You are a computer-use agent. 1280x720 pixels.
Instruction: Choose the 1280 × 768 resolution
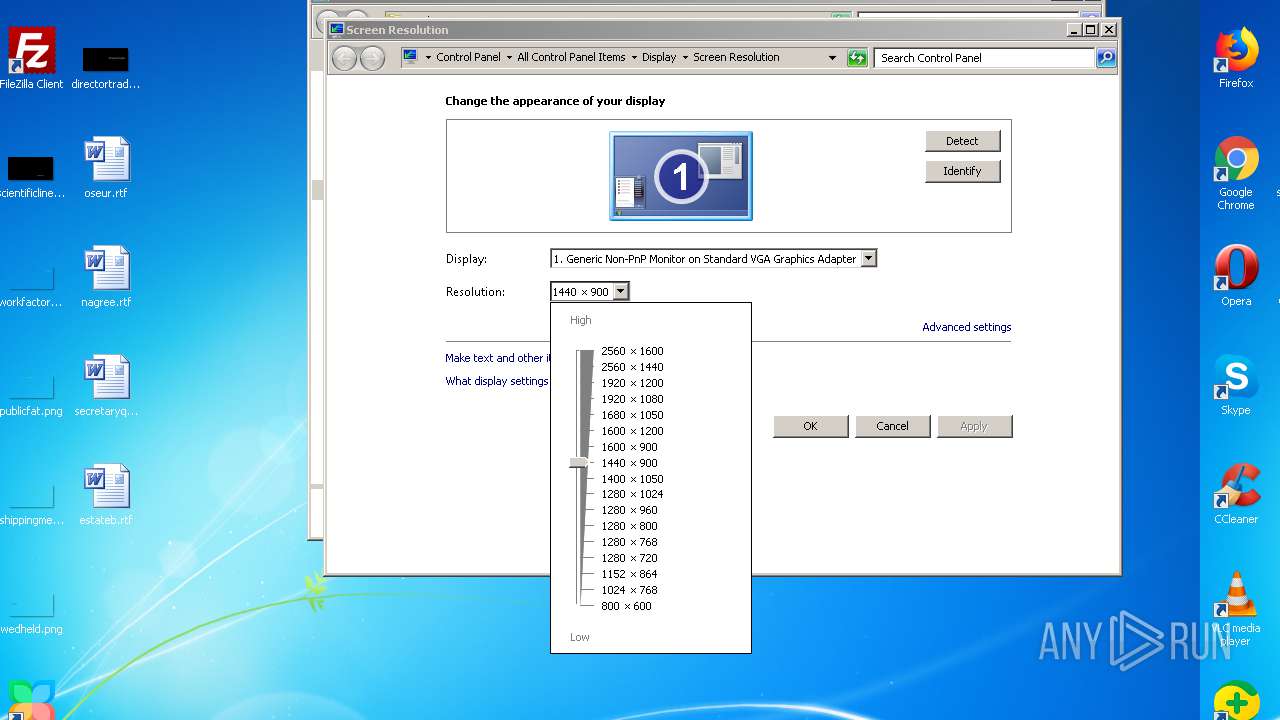pyautogui.click(x=629, y=542)
